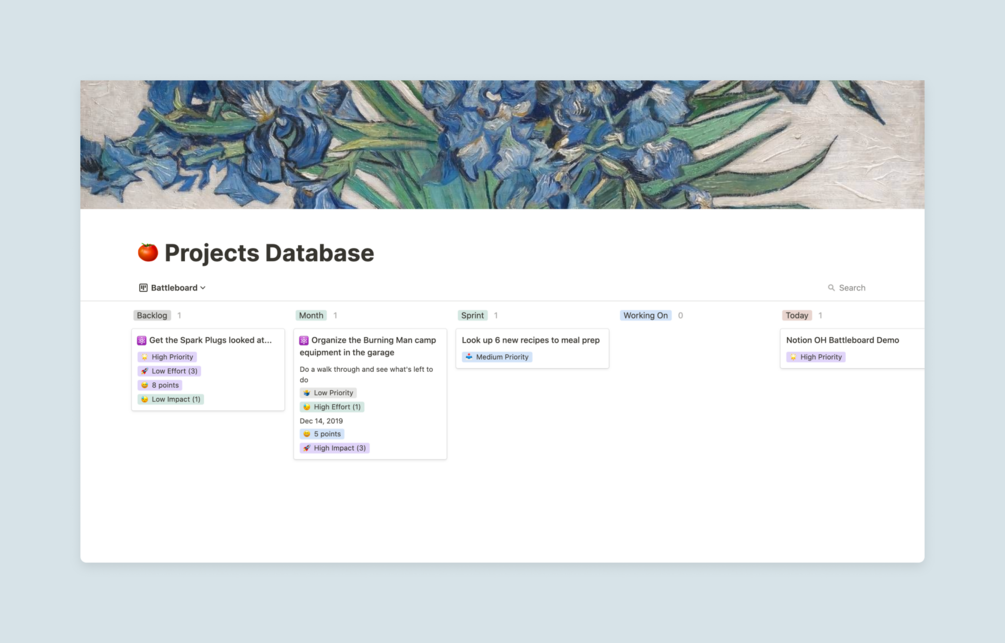
Task: Click the Sprint column label
Action: click(473, 315)
